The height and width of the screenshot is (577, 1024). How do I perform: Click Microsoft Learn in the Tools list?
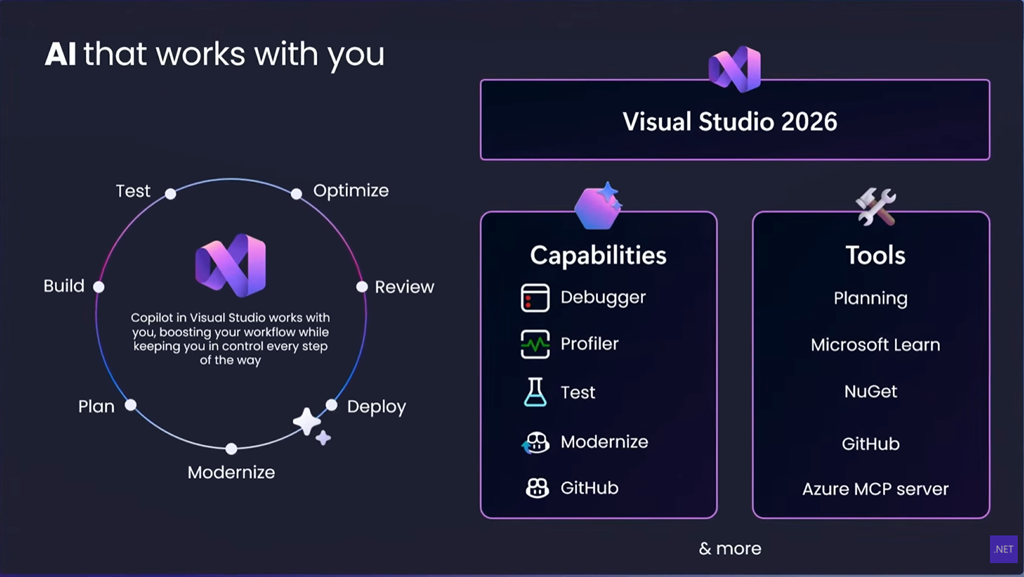(875, 345)
